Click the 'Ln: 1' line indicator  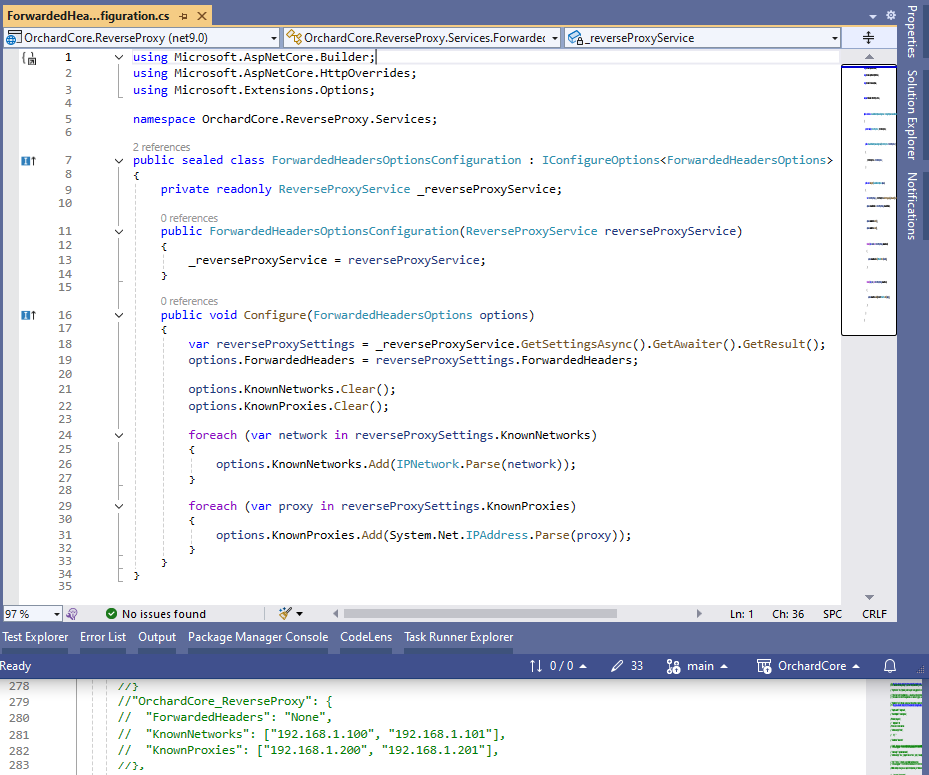pos(741,614)
